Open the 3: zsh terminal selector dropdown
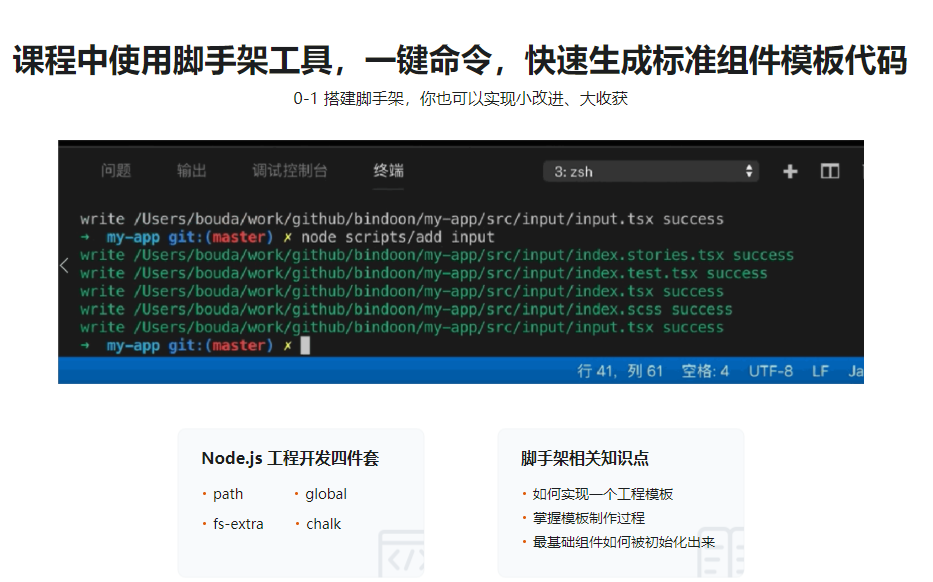The width and height of the screenshot is (933, 582). coord(650,171)
